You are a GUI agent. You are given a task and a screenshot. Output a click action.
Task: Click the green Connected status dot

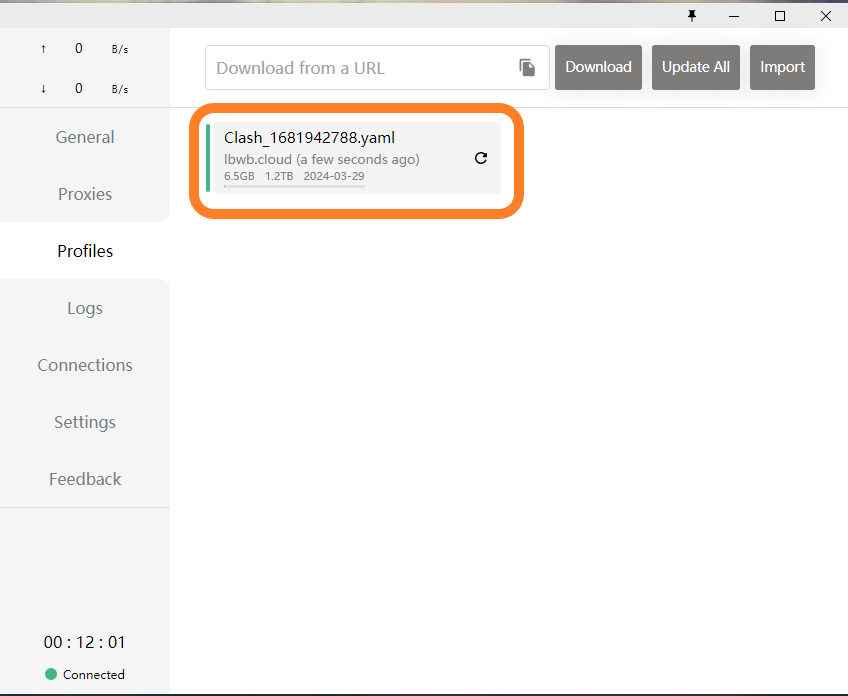coord(51,674)
